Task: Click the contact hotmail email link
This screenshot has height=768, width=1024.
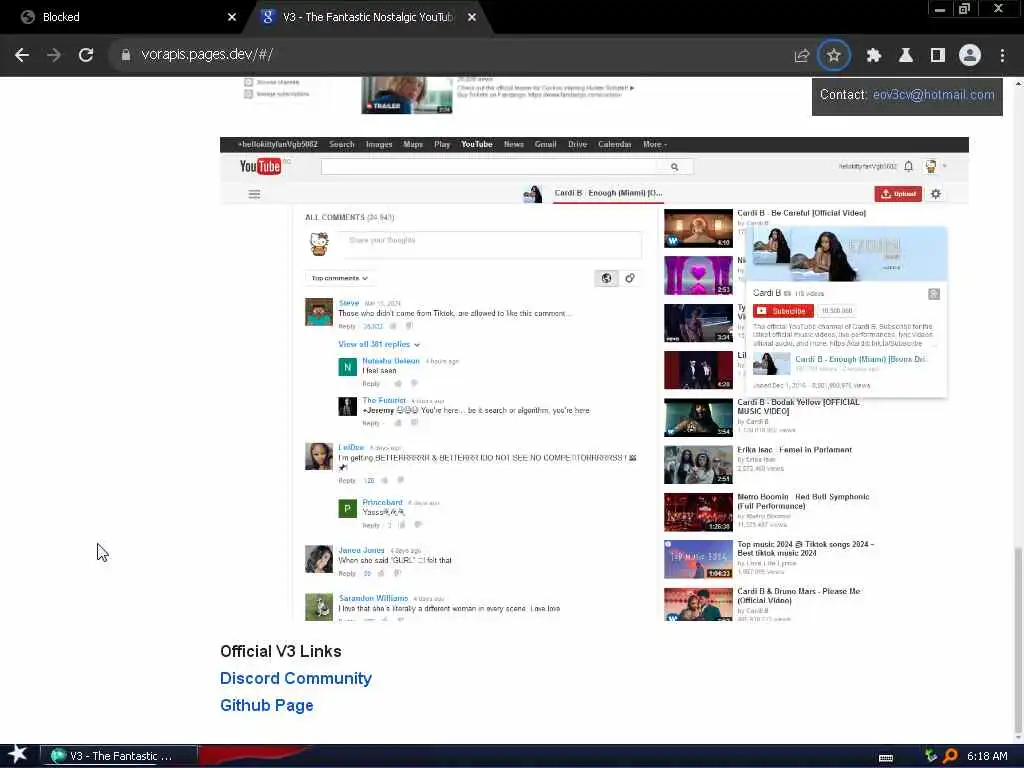Action: pos(934,95)
